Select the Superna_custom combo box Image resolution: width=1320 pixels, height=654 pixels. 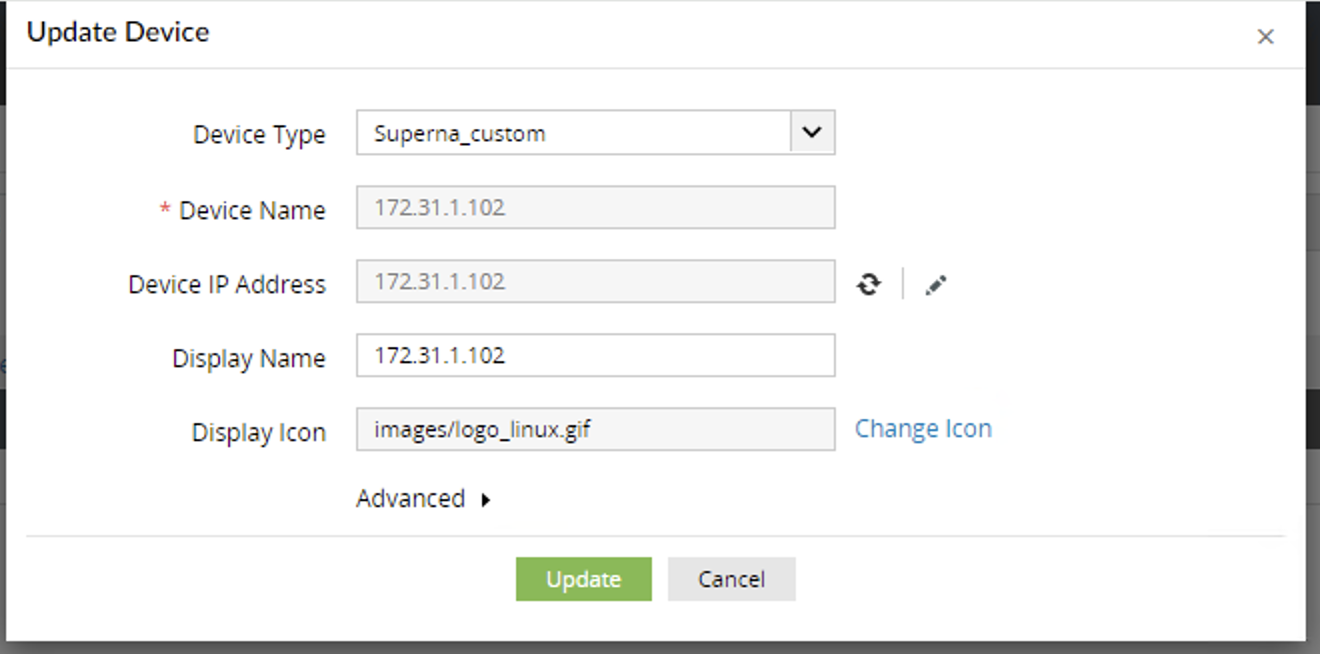pos(573,133)
